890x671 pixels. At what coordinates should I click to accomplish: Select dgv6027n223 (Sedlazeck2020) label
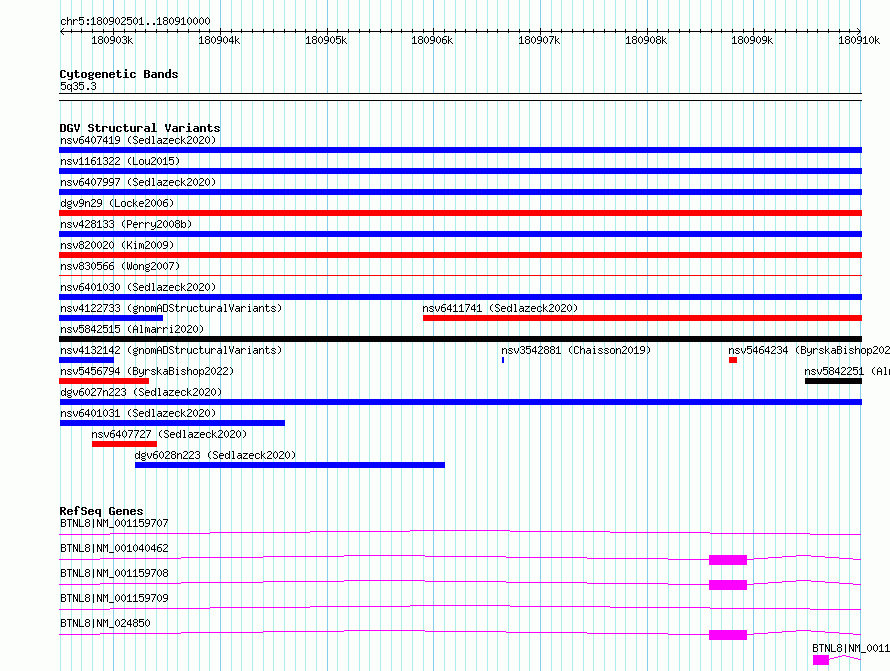pyautogui.click(x=141, y=392)
